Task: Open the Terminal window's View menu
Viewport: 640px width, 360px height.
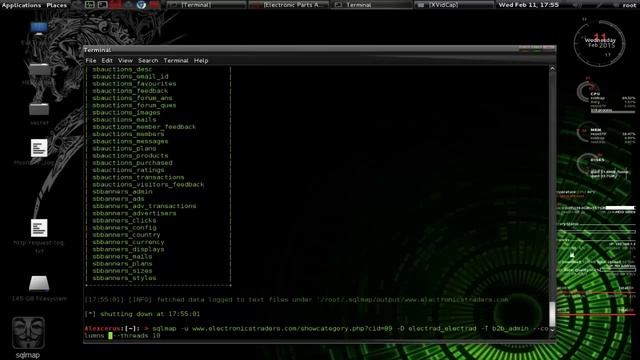Action: (x=125, y=60)
